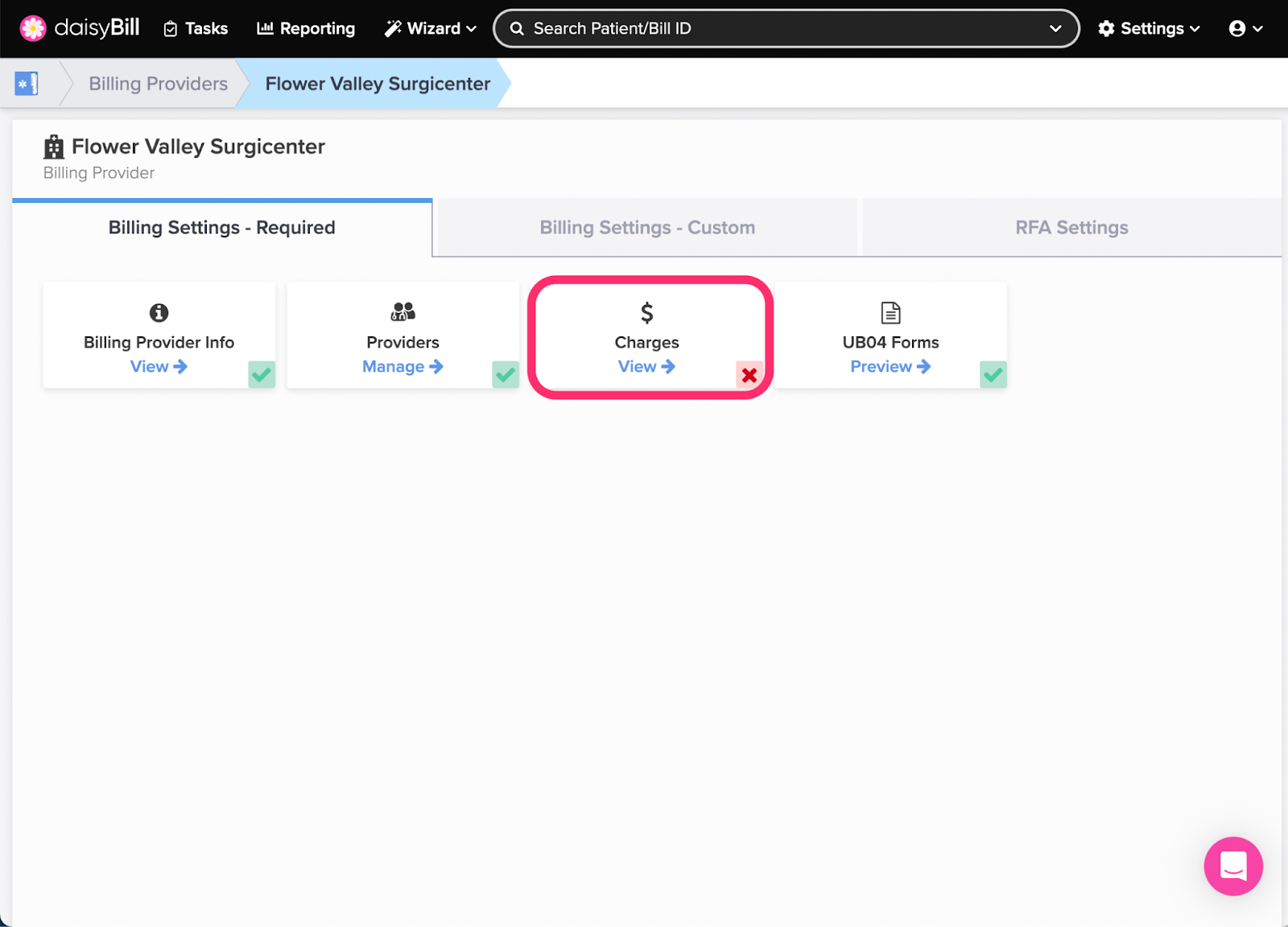
Task: View Billing Provider Info link
Action: [159, 366]
